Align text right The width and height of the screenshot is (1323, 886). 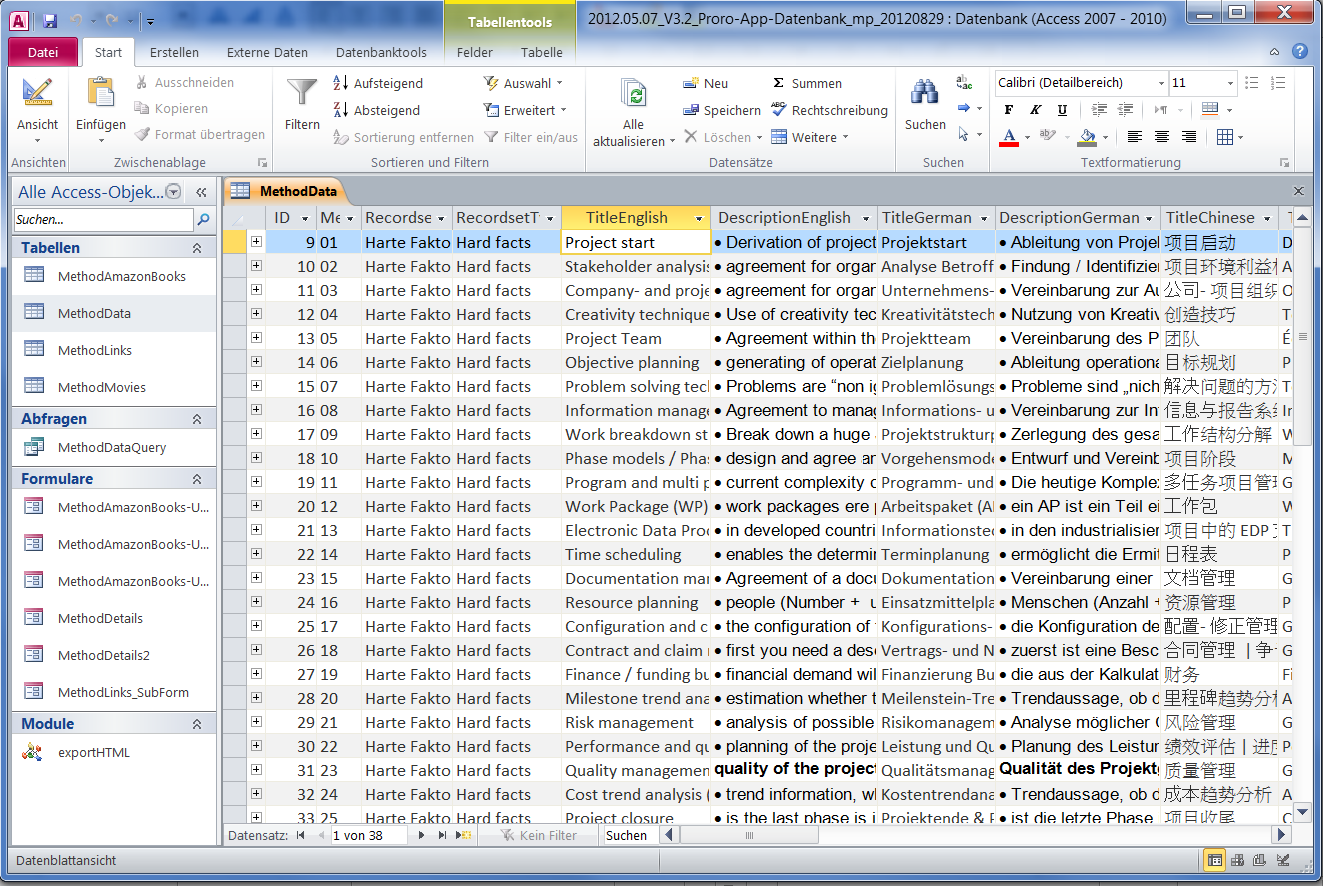[x=1188, y=137]
